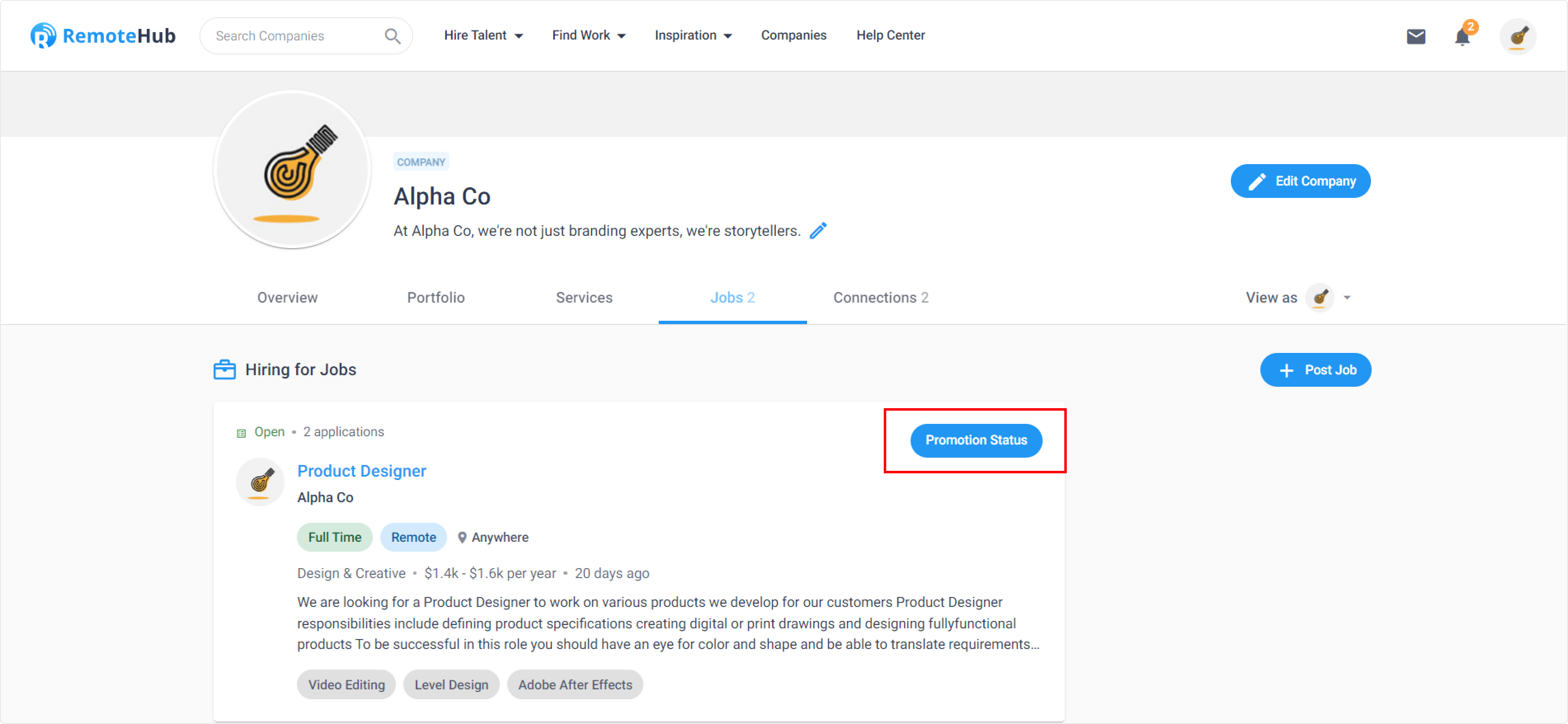Click the job description paragraph

click(668, 623)
